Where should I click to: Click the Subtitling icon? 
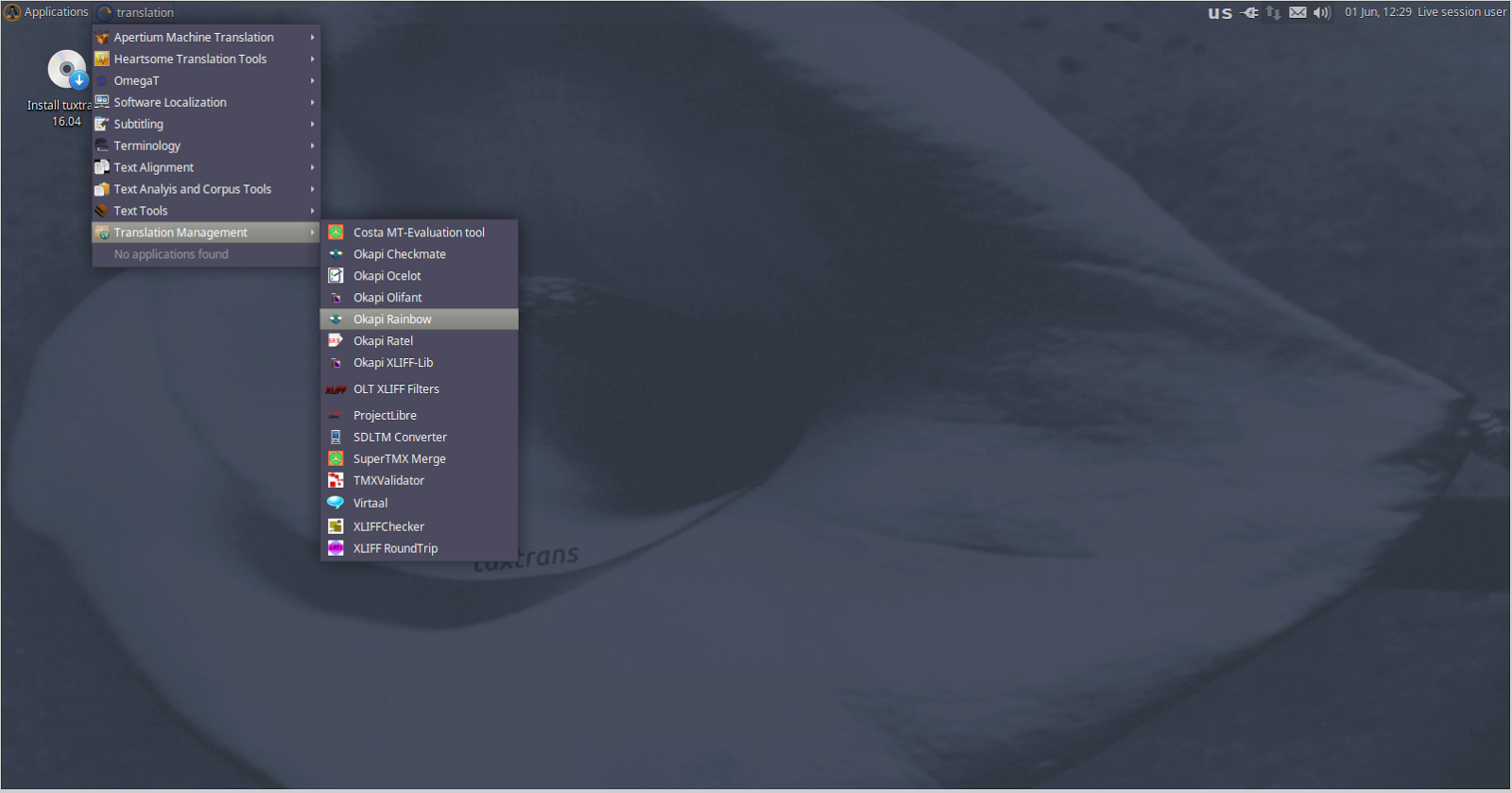[x=102, y=124]
